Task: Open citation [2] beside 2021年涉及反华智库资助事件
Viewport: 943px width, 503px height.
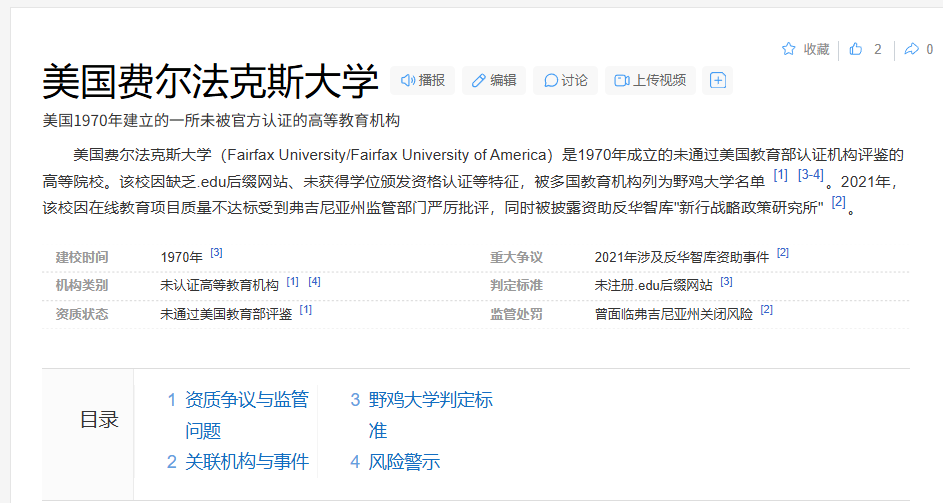Action: 782,253
